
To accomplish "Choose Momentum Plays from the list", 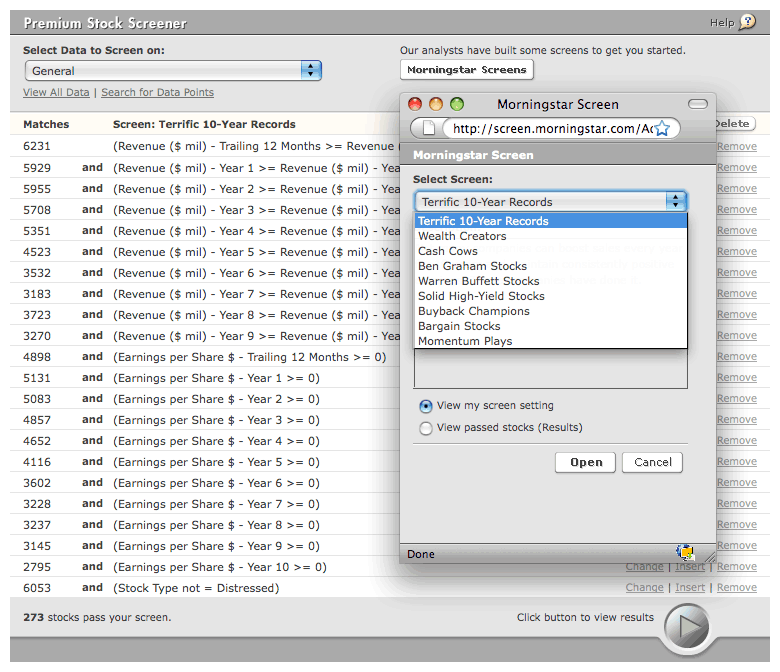I will pos(551,341).
